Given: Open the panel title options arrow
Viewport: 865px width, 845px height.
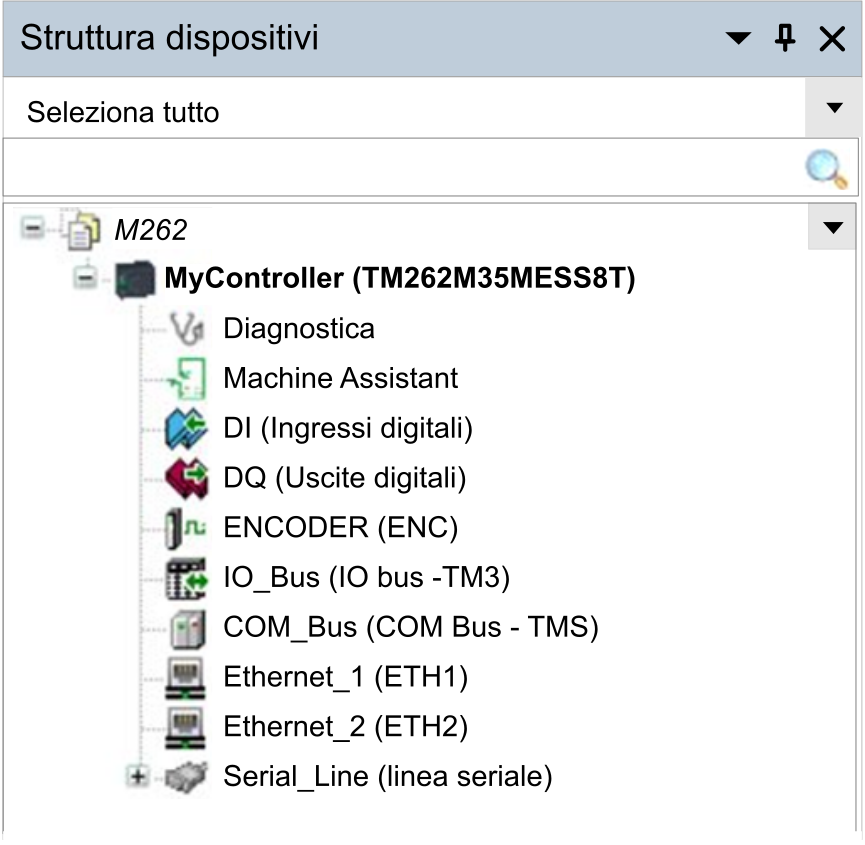Looking at the screenshot, I should coord(738,39).
